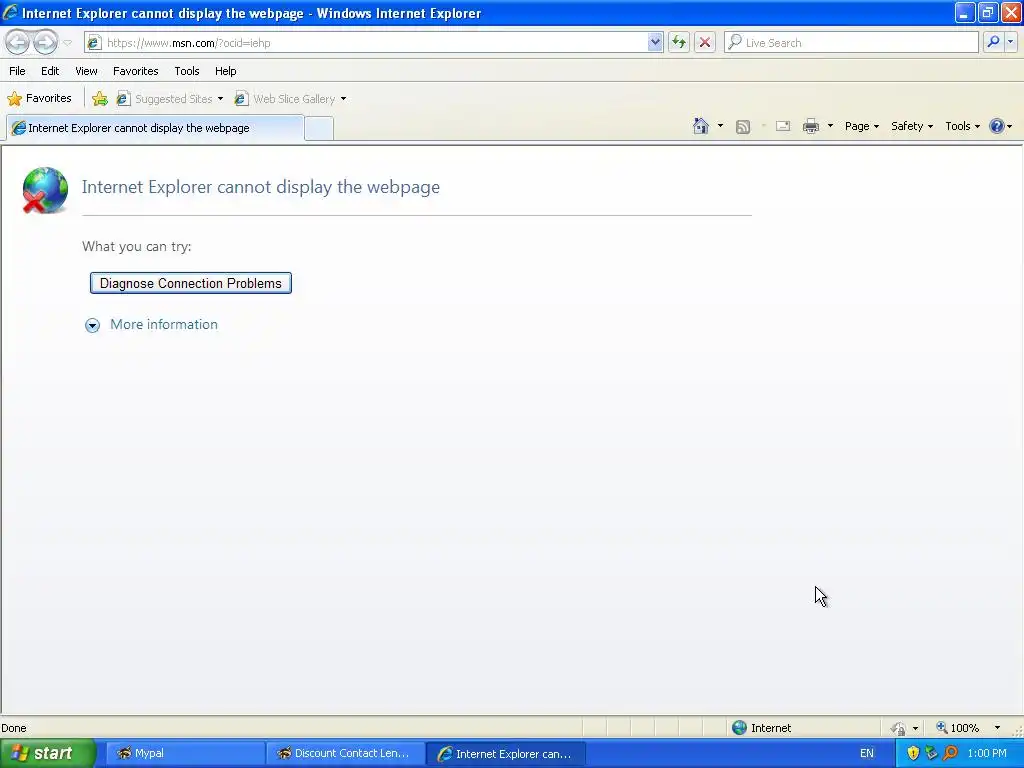This screenshot has width=1024, height=768.
Task: Click the EN language indicator
Action: [867, 753]
